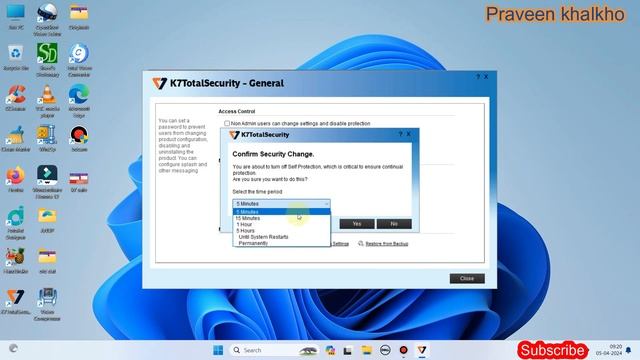Open help in Confirm Security Change dialog
This screenshot has width=640, height=360.
pyautogui.click(x=400, y=134)
